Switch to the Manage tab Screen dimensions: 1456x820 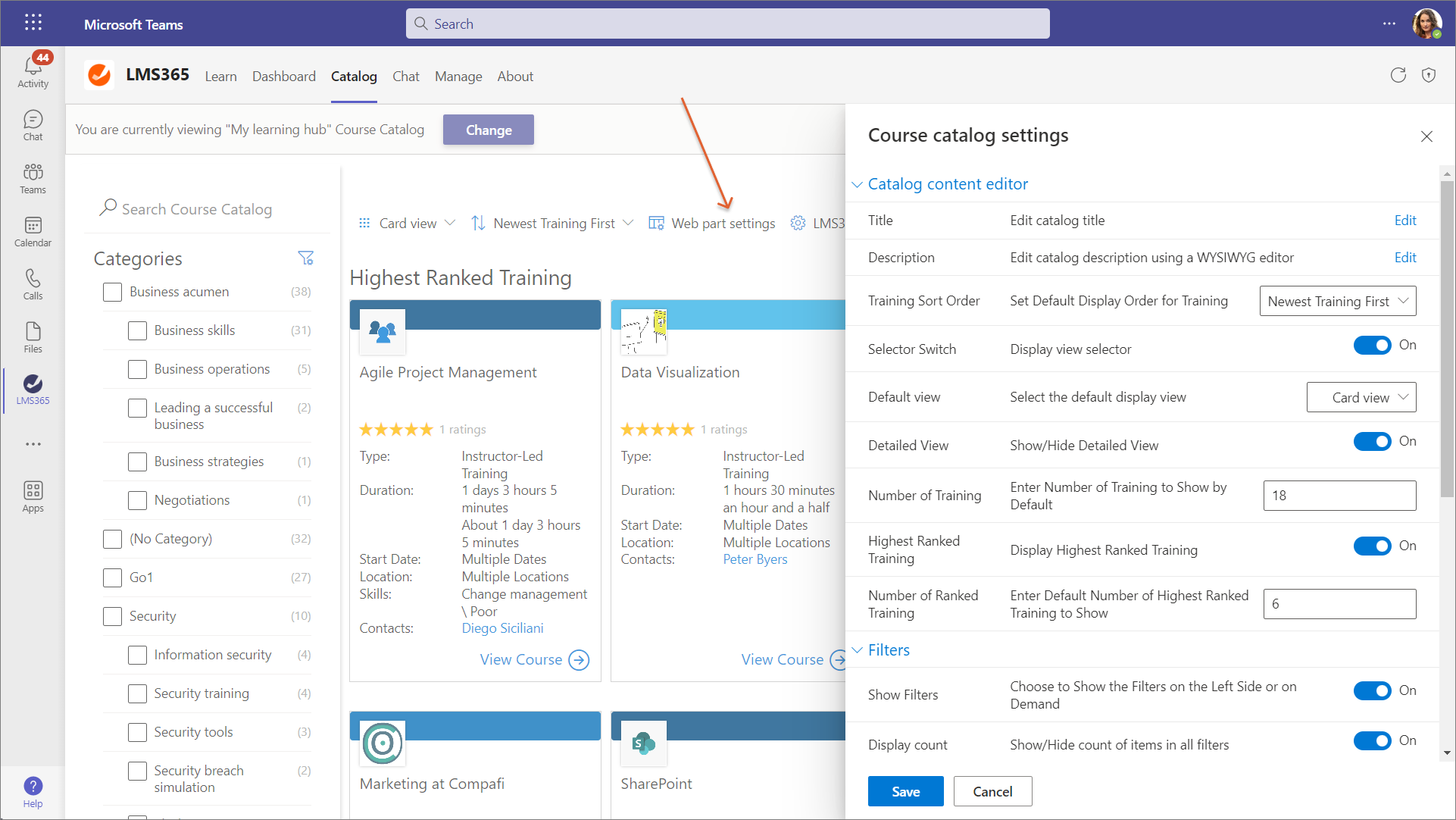[x=458, y=77]
